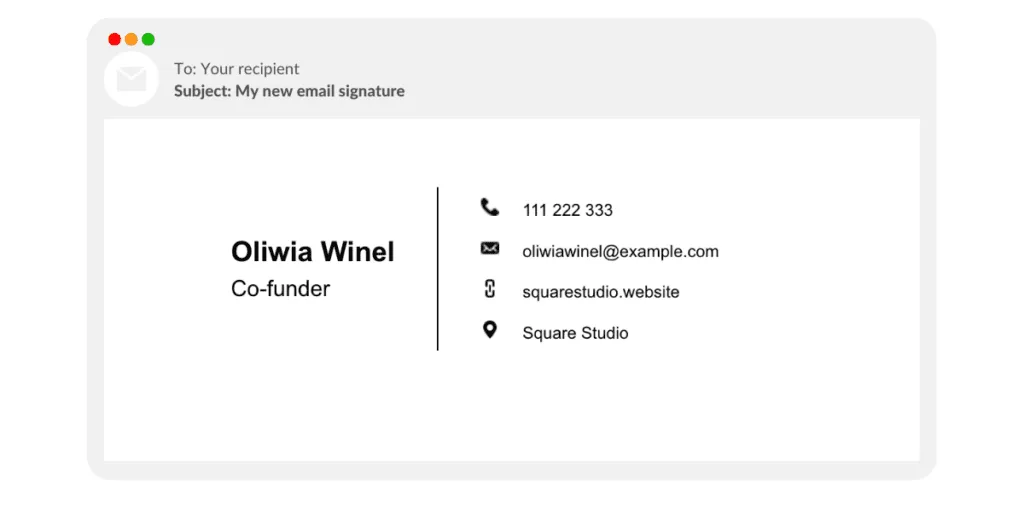Screen dimensions: 1024x512
Task: Click the red close window dot
Action: [x=115, y=39]
